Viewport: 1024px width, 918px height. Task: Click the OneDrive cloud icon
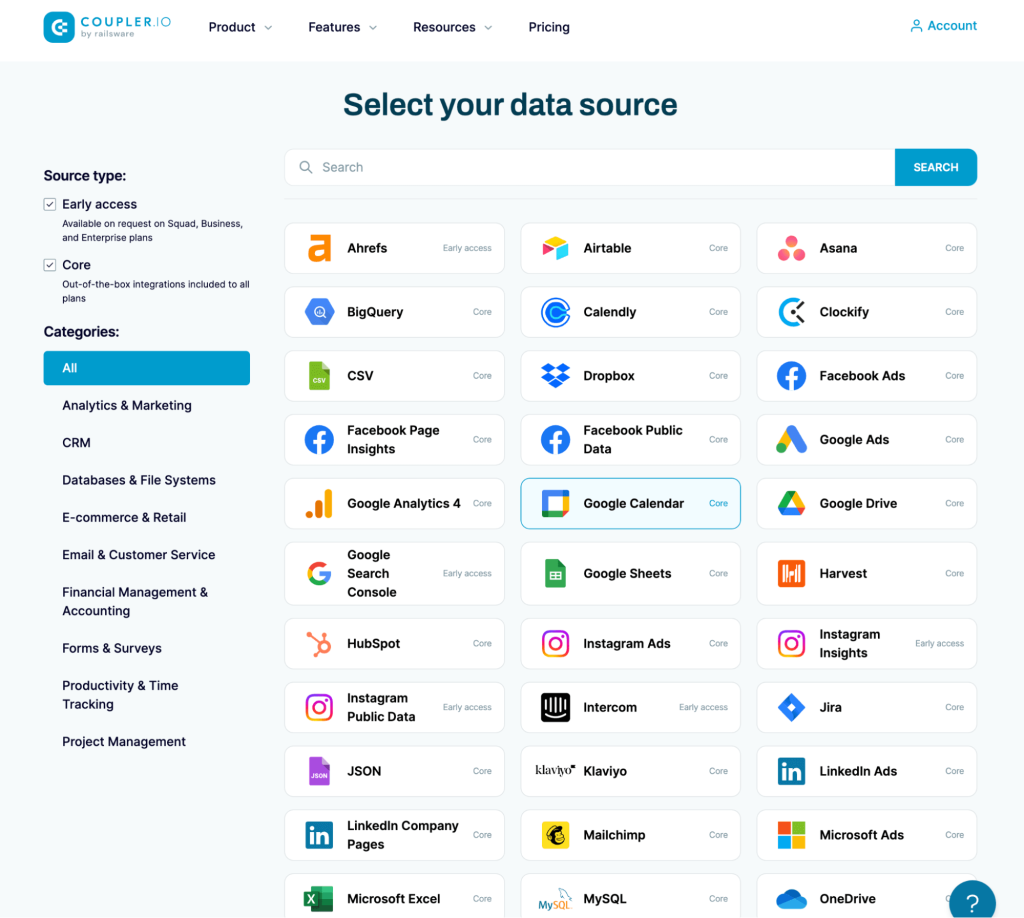[792, 899]
